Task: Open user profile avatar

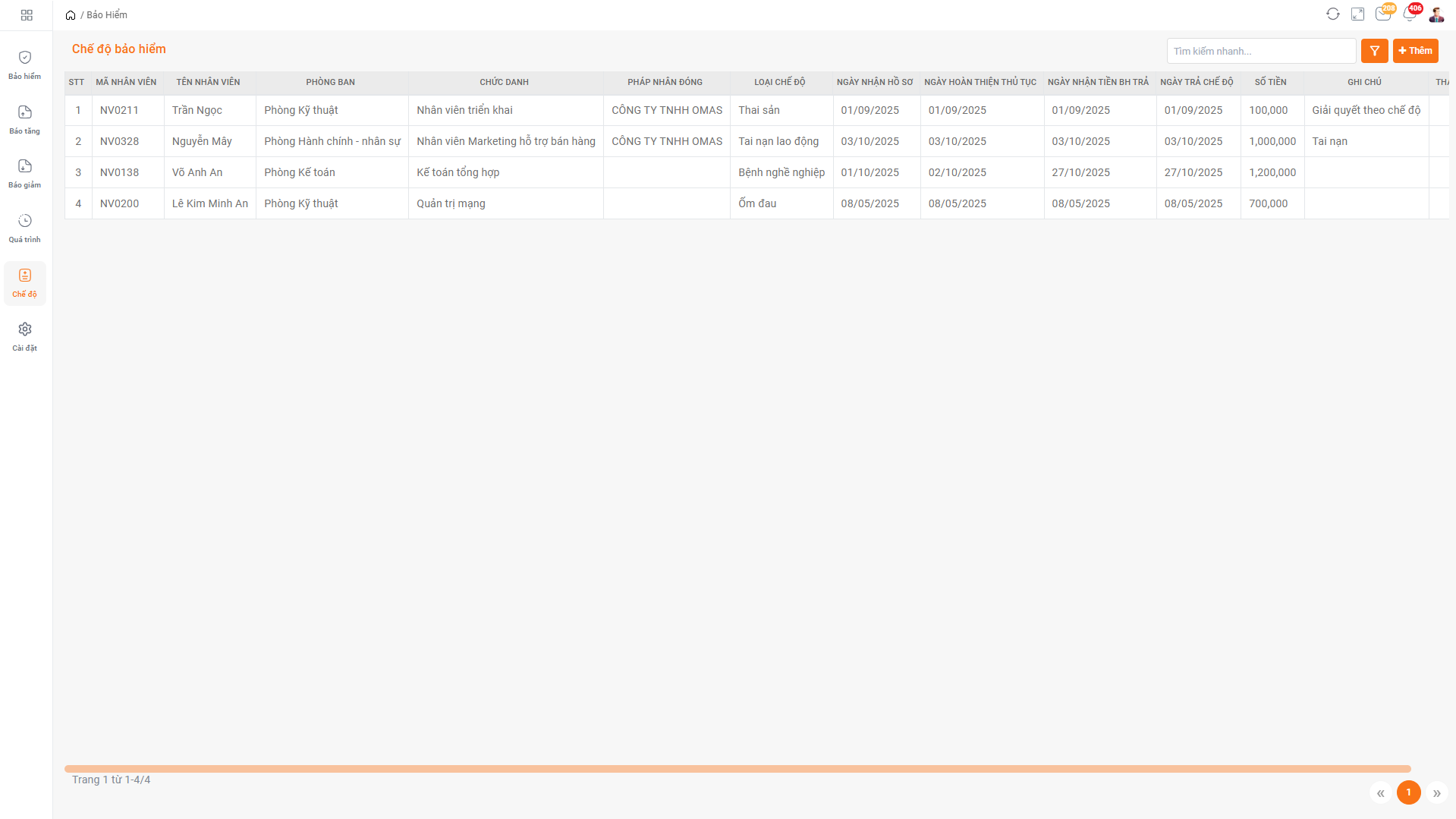Action: pos(1436,14)
